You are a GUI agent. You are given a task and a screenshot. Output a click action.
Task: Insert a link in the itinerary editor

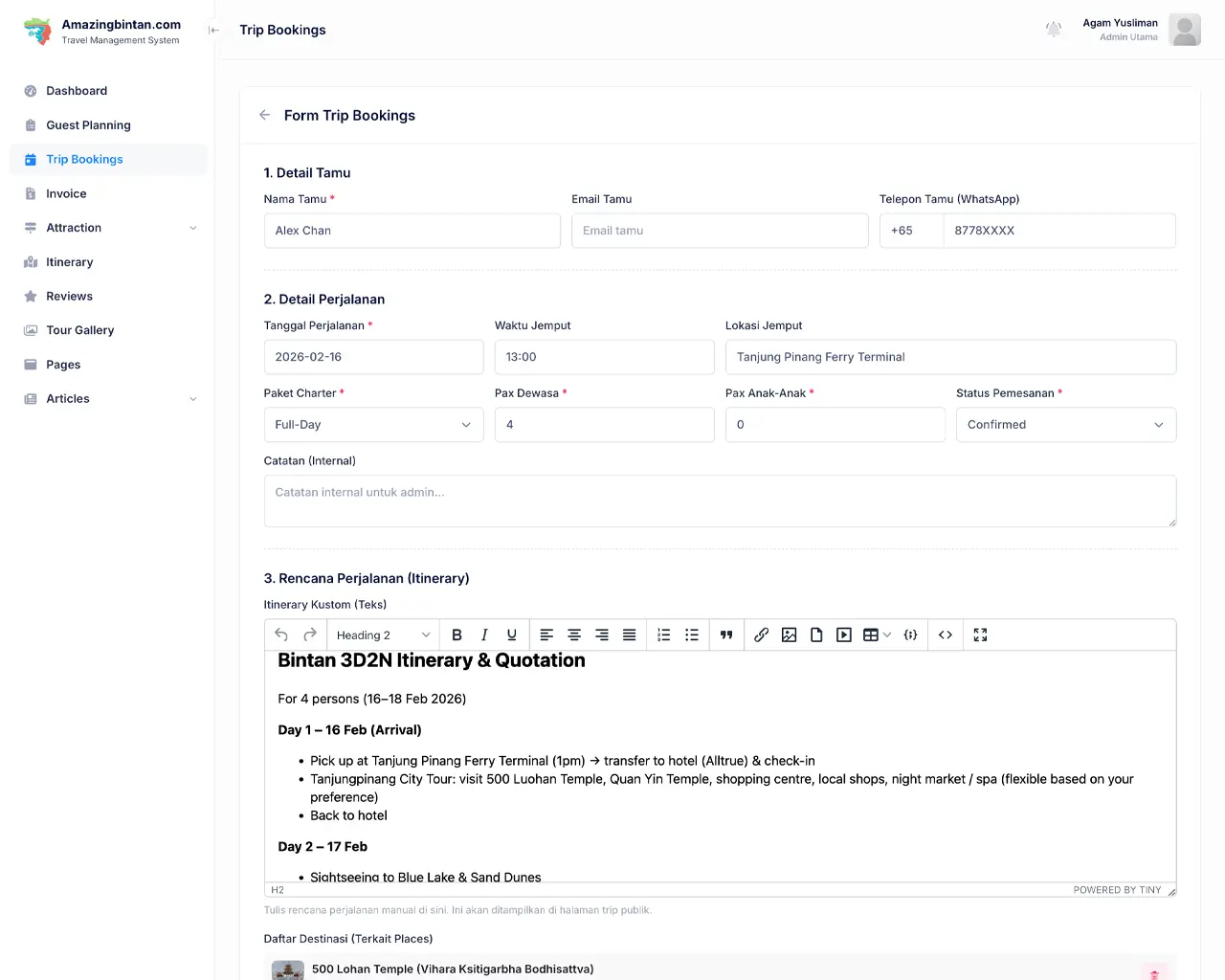tap(761, 635)
